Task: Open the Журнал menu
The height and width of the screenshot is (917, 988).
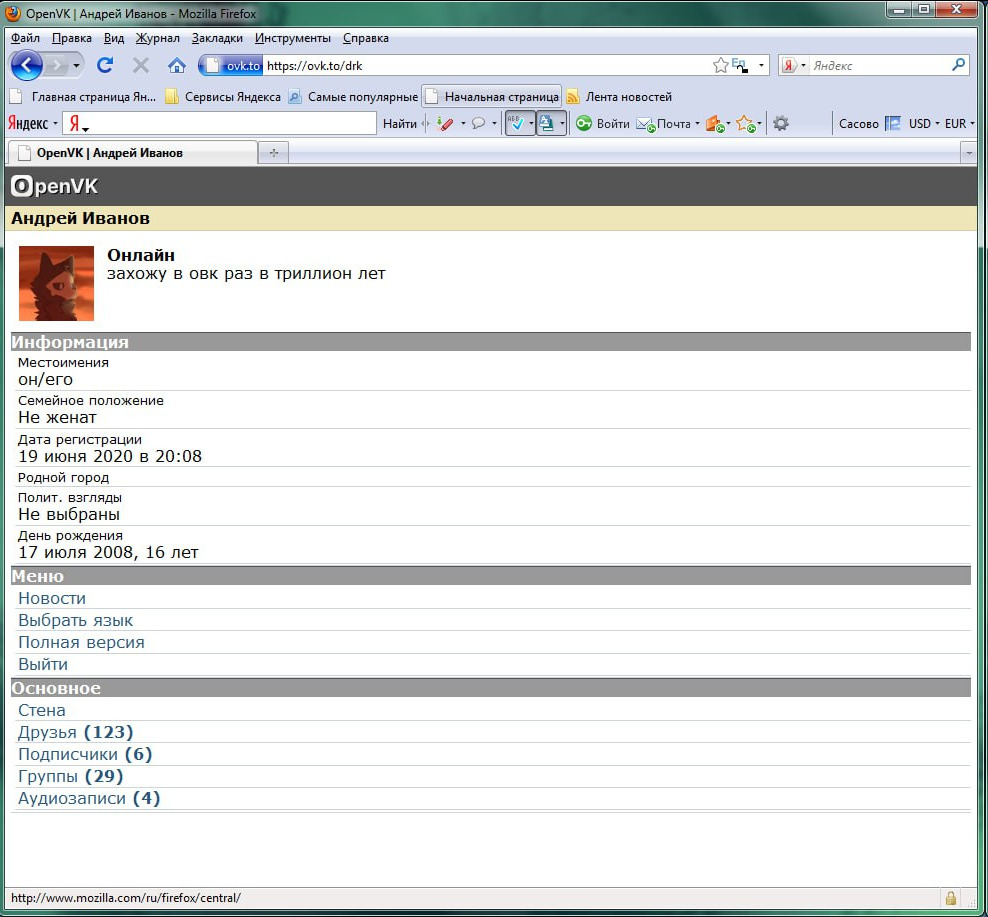Action: pos(158,38)
